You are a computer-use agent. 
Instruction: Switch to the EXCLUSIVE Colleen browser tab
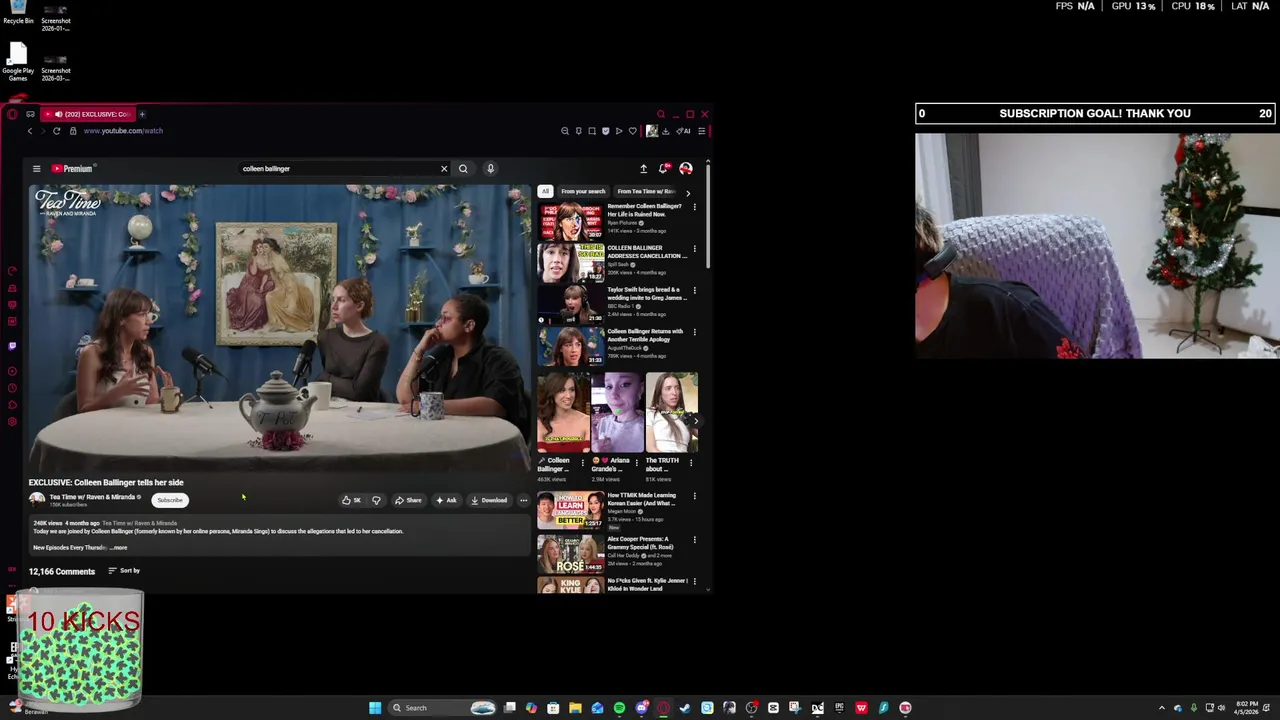[x=88, y=114]
